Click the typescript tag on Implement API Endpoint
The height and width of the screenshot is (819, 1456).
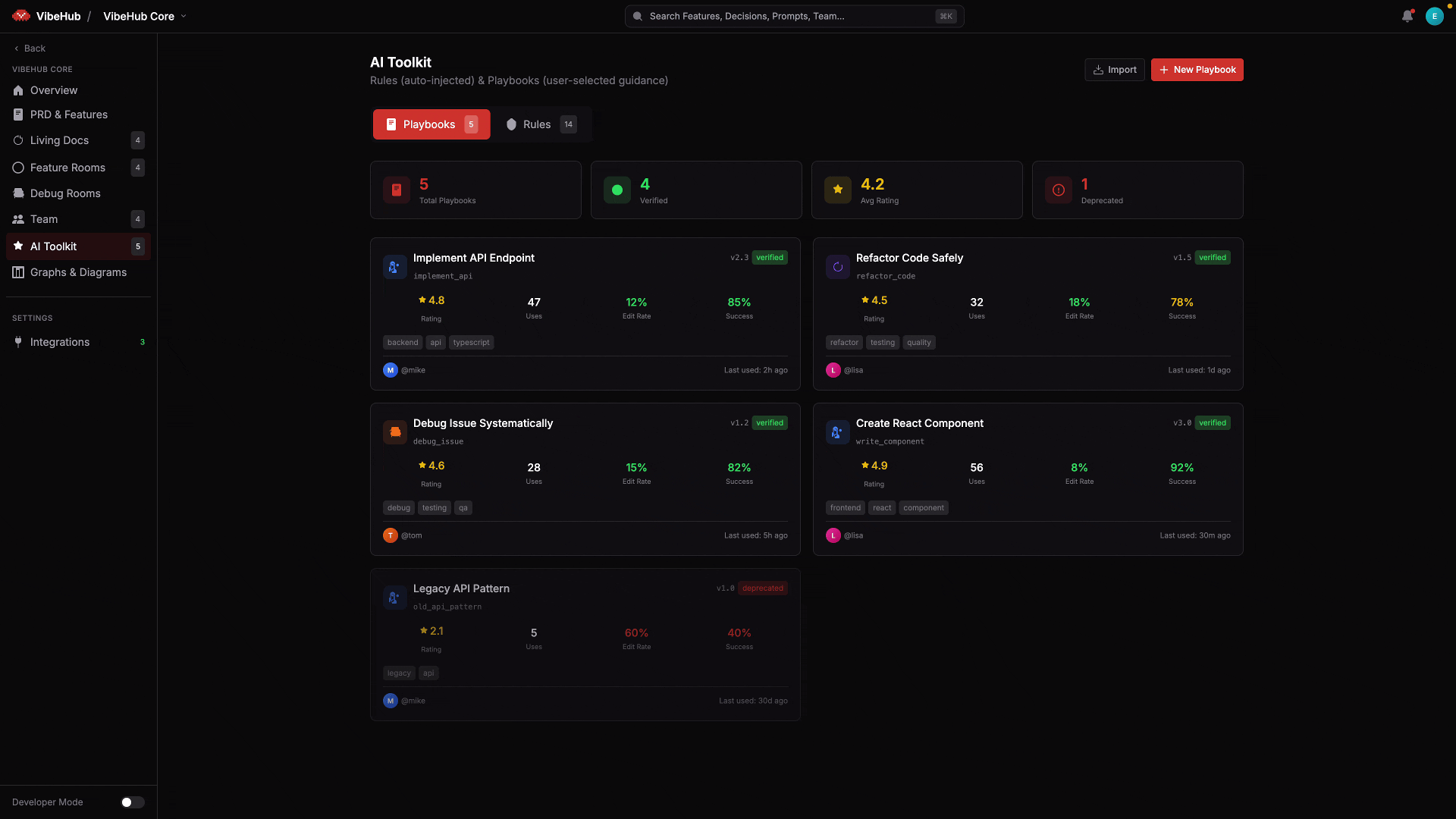471,343
